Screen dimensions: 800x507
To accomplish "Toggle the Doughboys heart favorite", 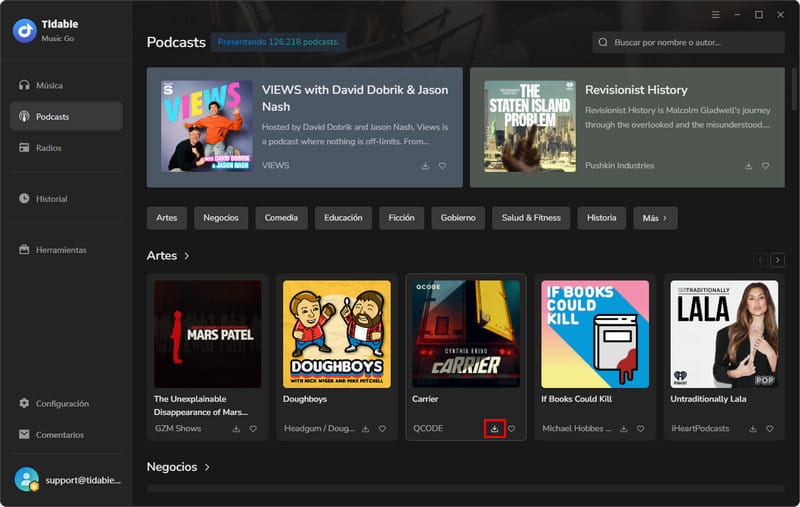I will pyautogui.click(x=382, y=429).
